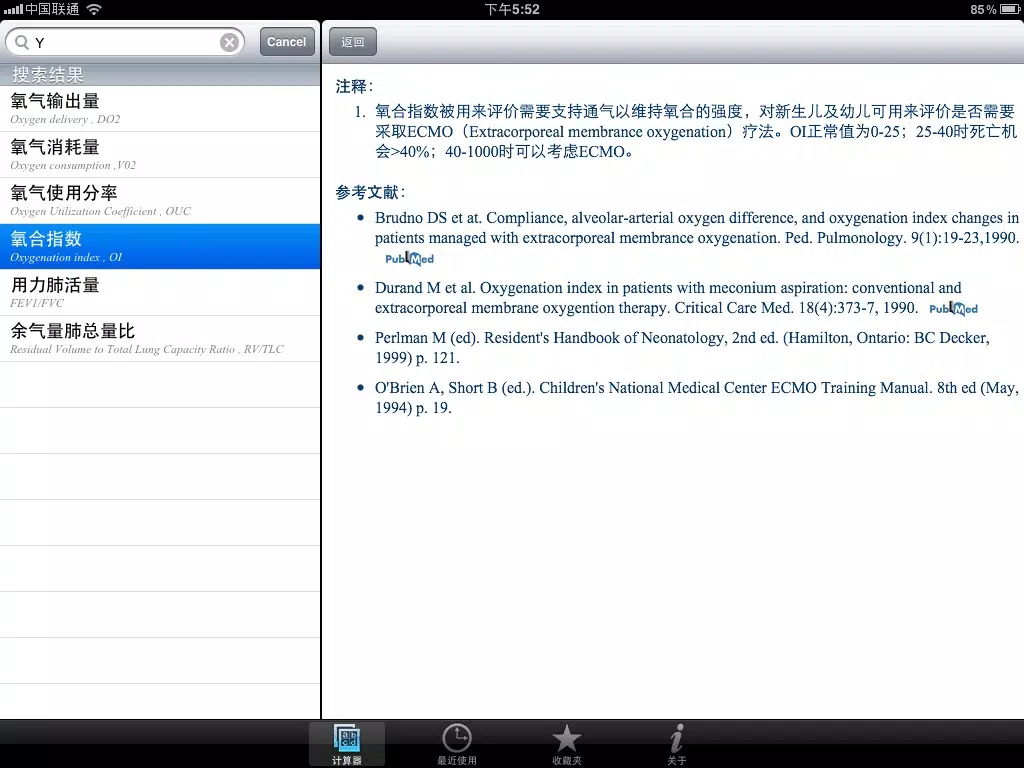Switch to the 计算器 calculator tab
This screenshot has height=768, width=1024.
pos(347,744)
